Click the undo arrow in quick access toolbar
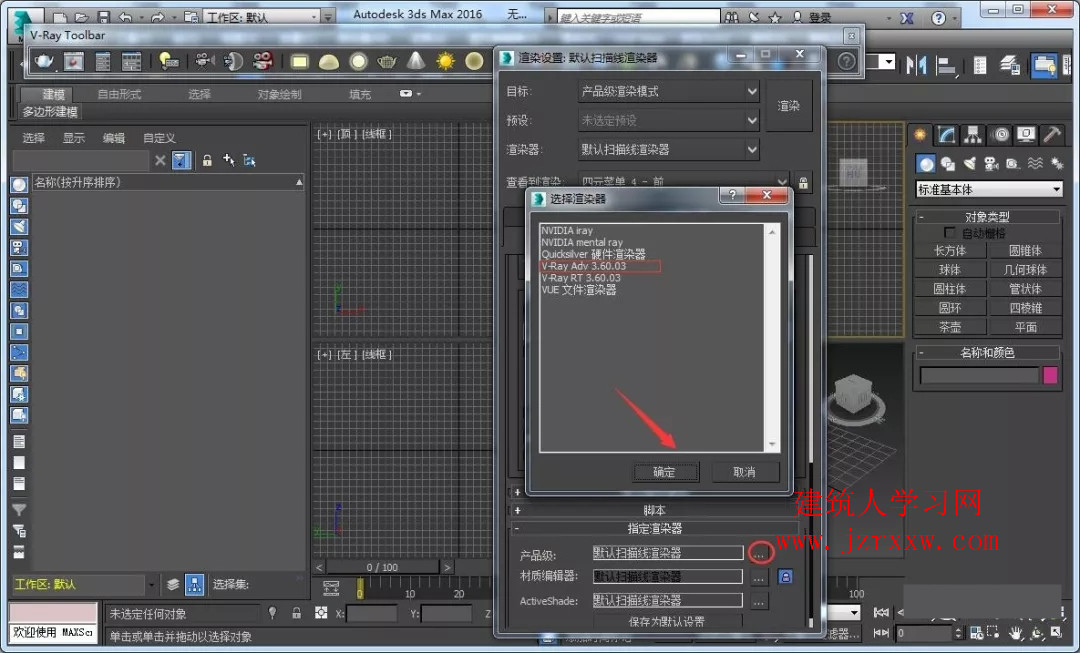This screenshot has width=1080, height=653. (125, 17)
